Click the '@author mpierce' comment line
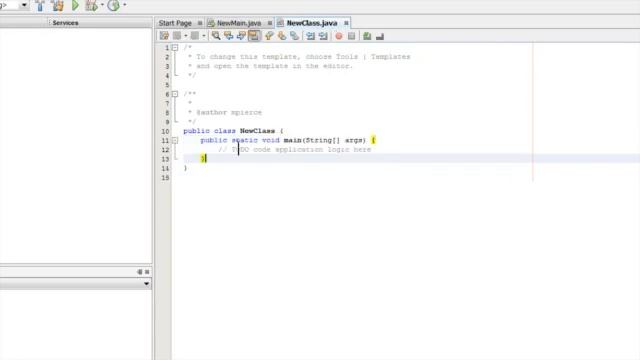 tap(225, 113)
